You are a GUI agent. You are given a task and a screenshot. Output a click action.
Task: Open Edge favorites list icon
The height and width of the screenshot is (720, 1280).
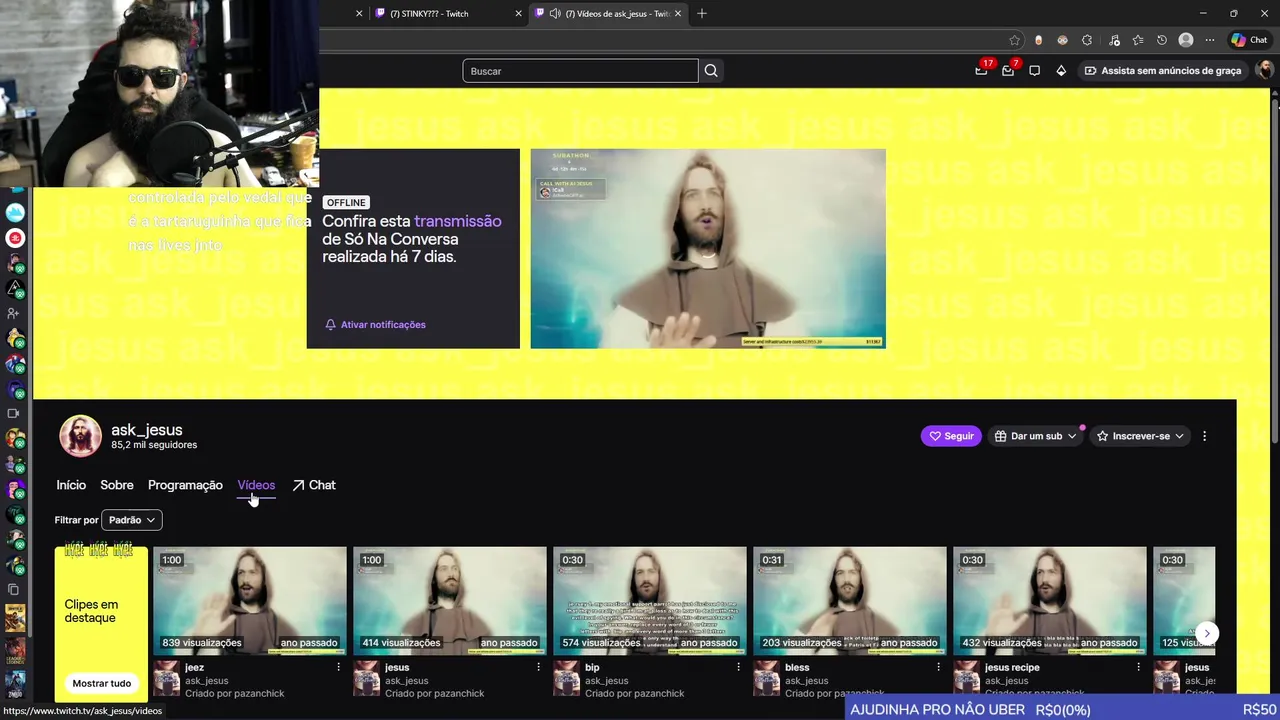(x=1138, y=40)
